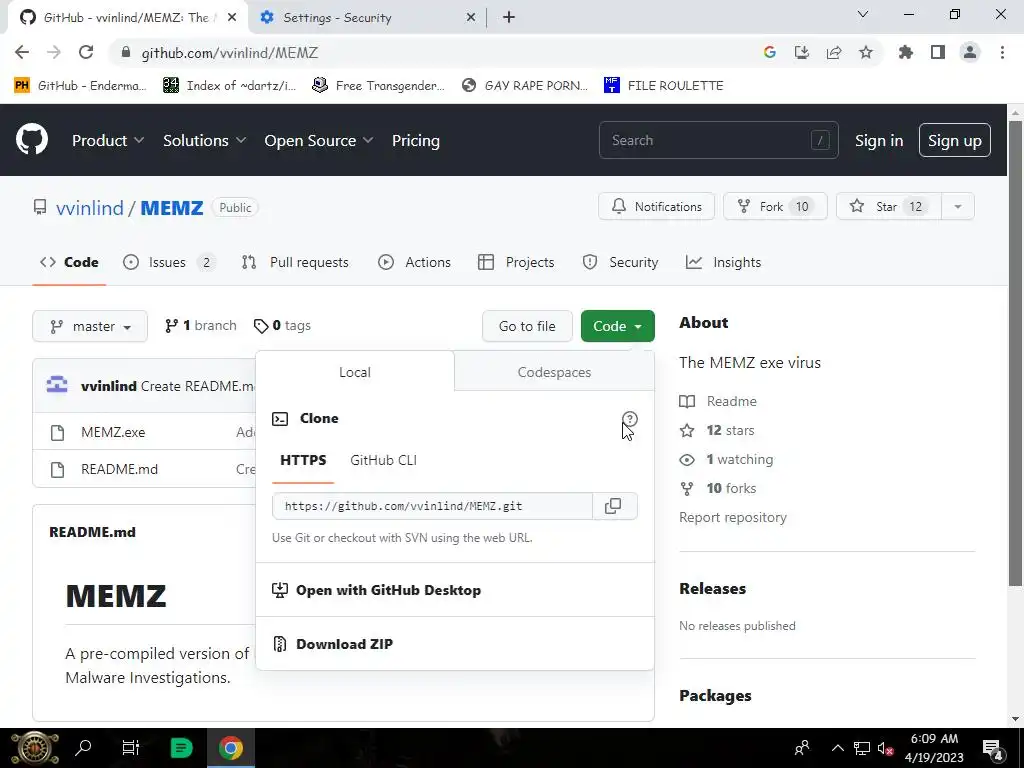Image resolution: width=1024 pixels, height=768 pixels.
Task: Switch to GitHub CLI clone tab
Action: click(383, 460)
